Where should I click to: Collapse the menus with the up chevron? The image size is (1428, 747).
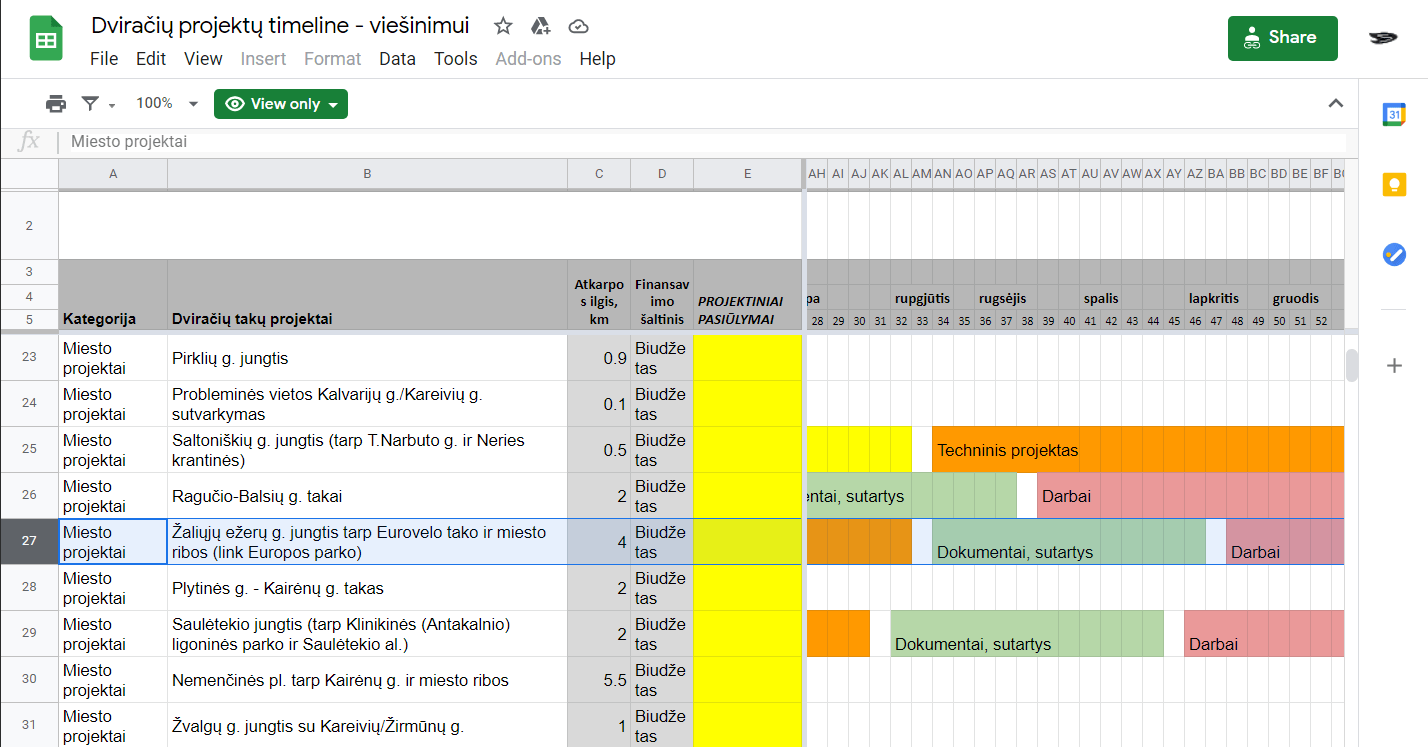(1335, 103)
